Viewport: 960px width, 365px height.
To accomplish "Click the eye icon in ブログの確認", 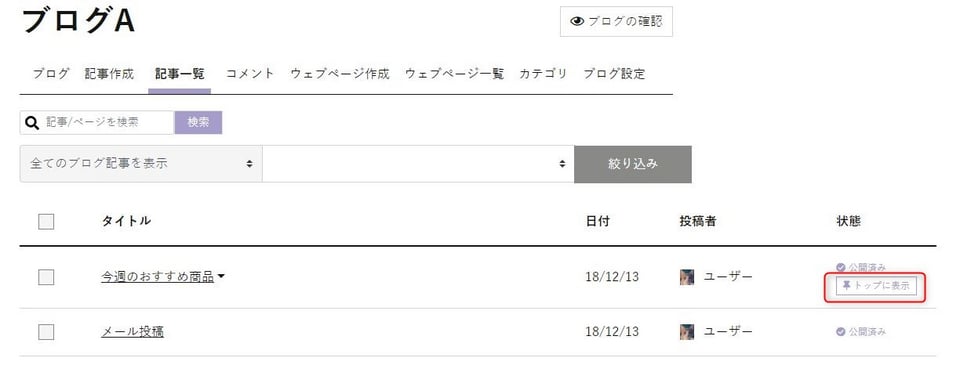I will coord(577,21).
